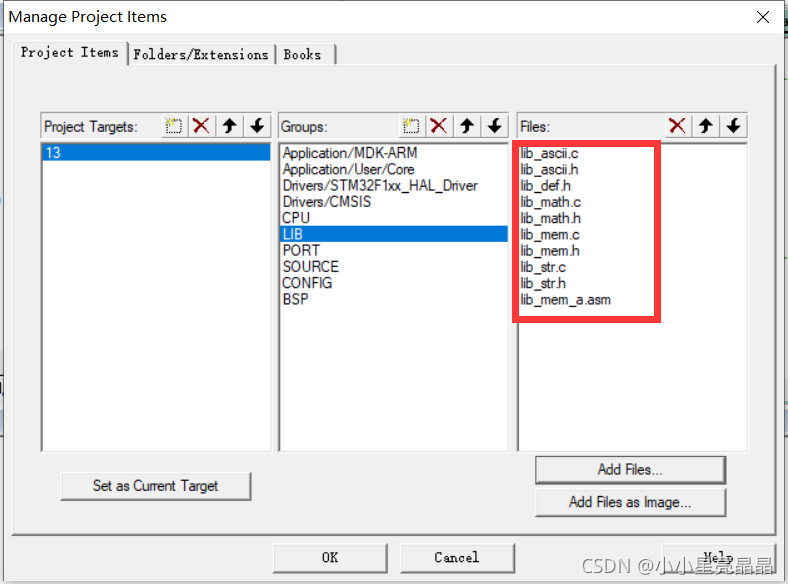Select target 13 in Project Targets

click(x=156, y=152)
